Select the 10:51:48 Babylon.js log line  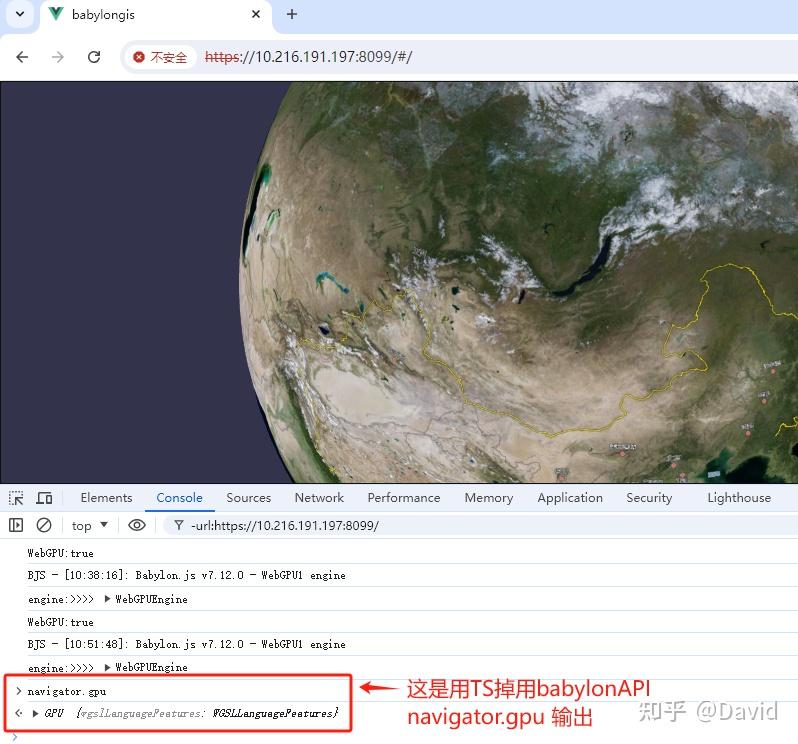click(x=186, y=644)
